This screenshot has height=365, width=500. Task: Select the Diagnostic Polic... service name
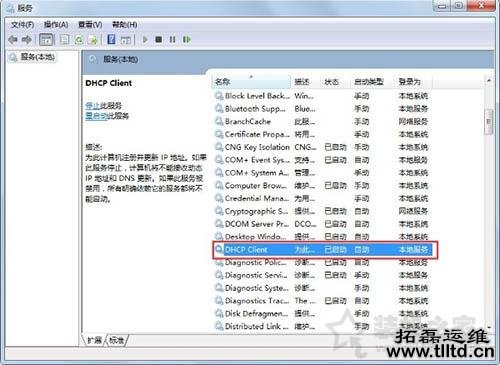(x=256, y=262)
